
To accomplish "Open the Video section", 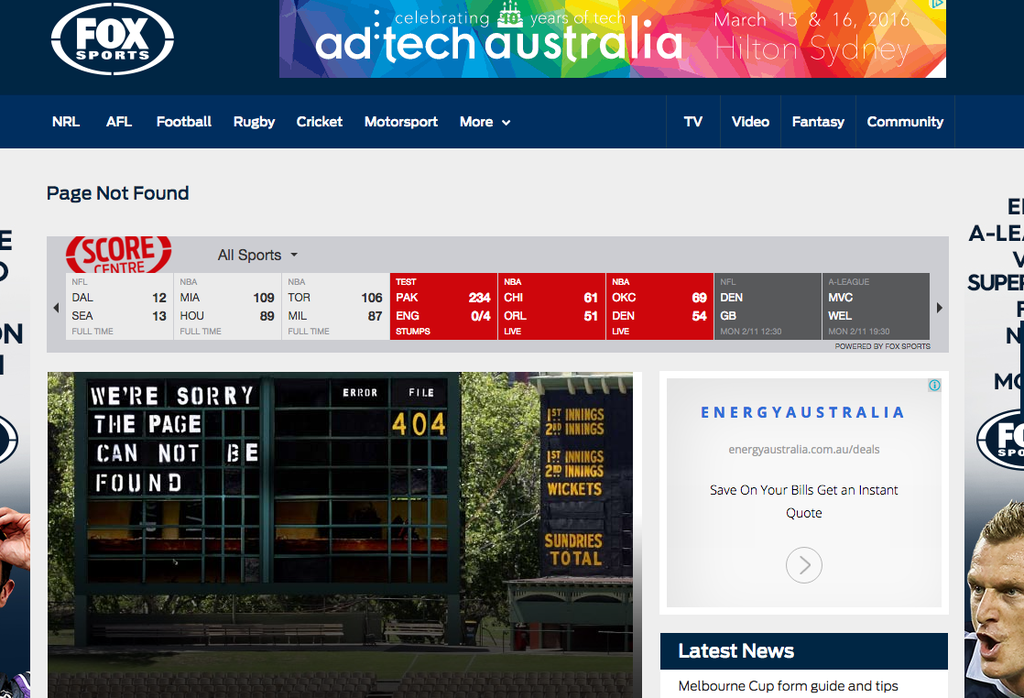I will click(749, 122).
